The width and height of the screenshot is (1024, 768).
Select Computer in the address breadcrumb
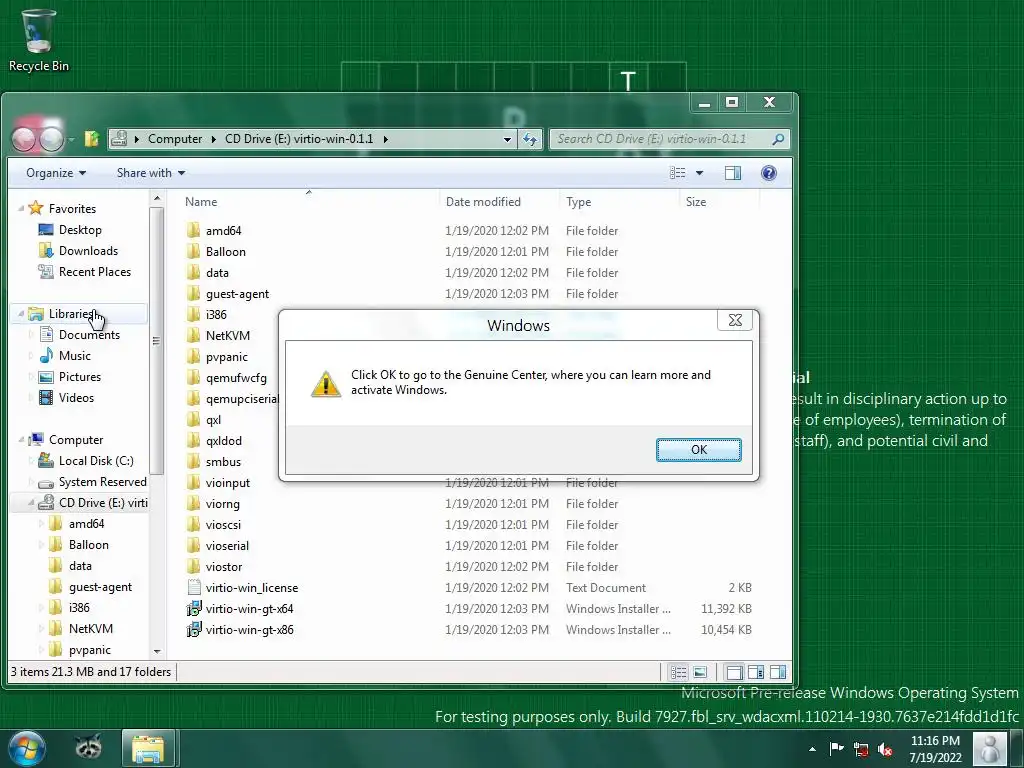tap(175, 139)
